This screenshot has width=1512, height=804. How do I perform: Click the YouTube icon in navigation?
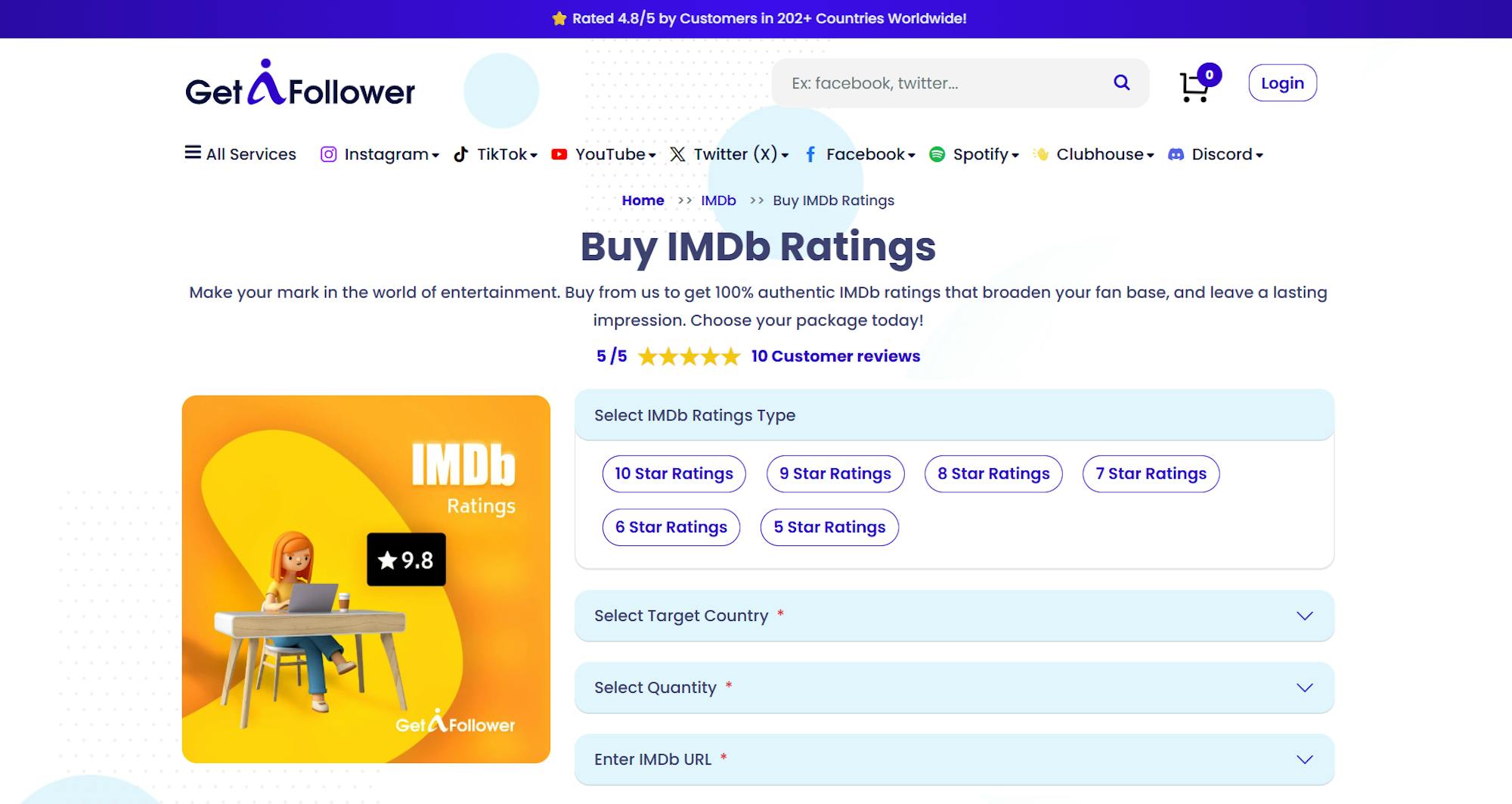click(559, 154)
